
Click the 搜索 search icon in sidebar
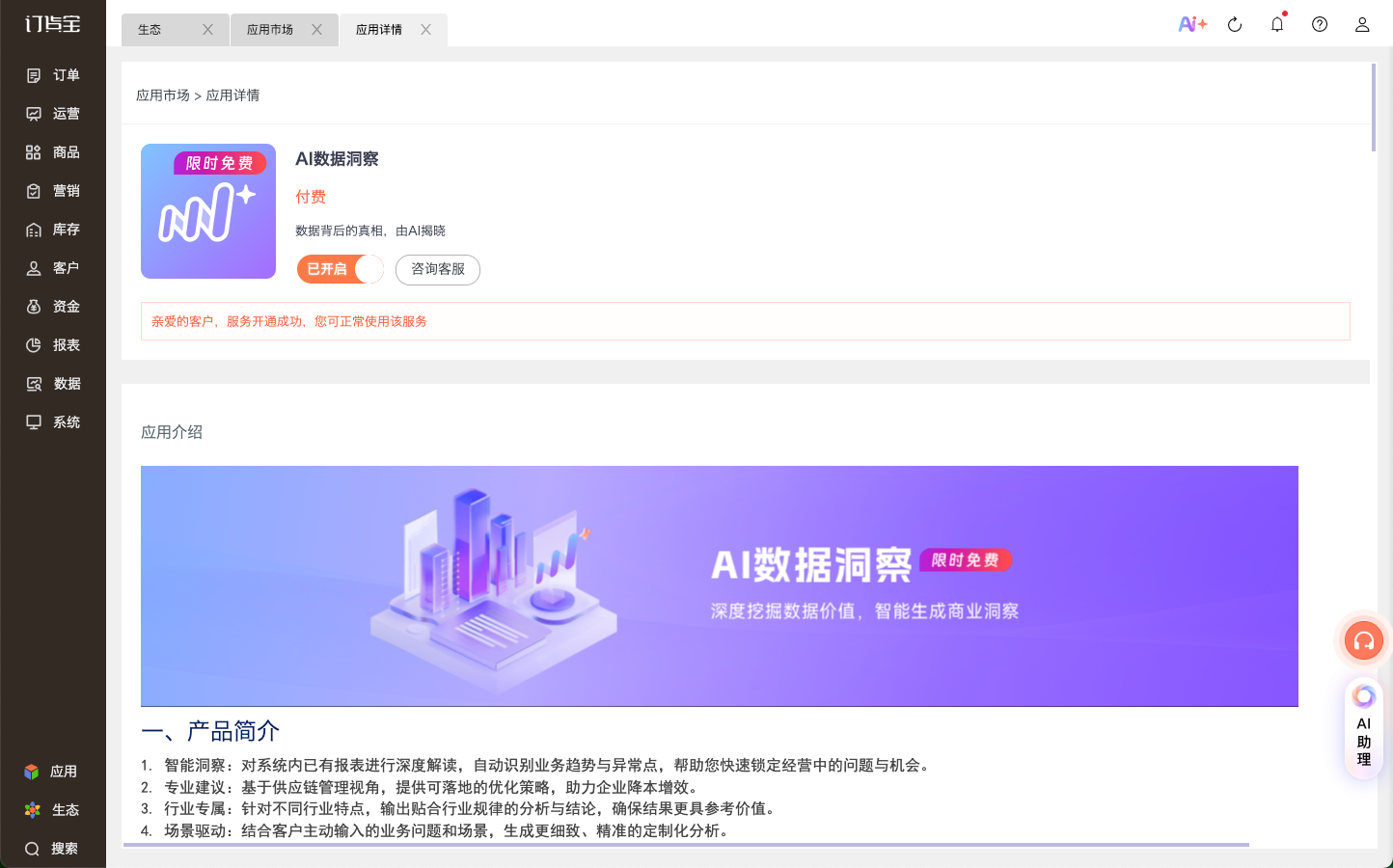tap(33, 849)
